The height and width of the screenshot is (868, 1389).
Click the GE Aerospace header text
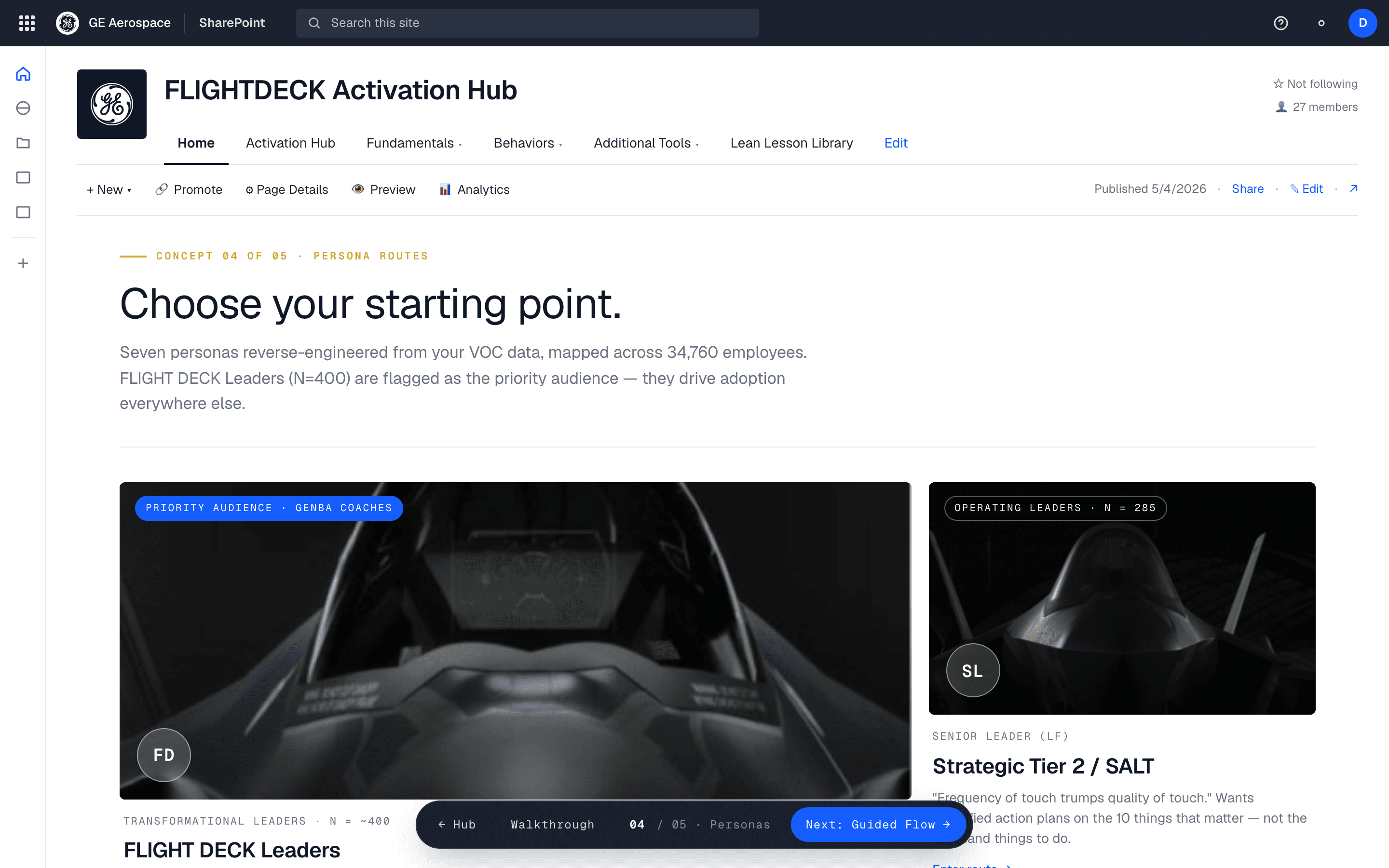(130, 23)
